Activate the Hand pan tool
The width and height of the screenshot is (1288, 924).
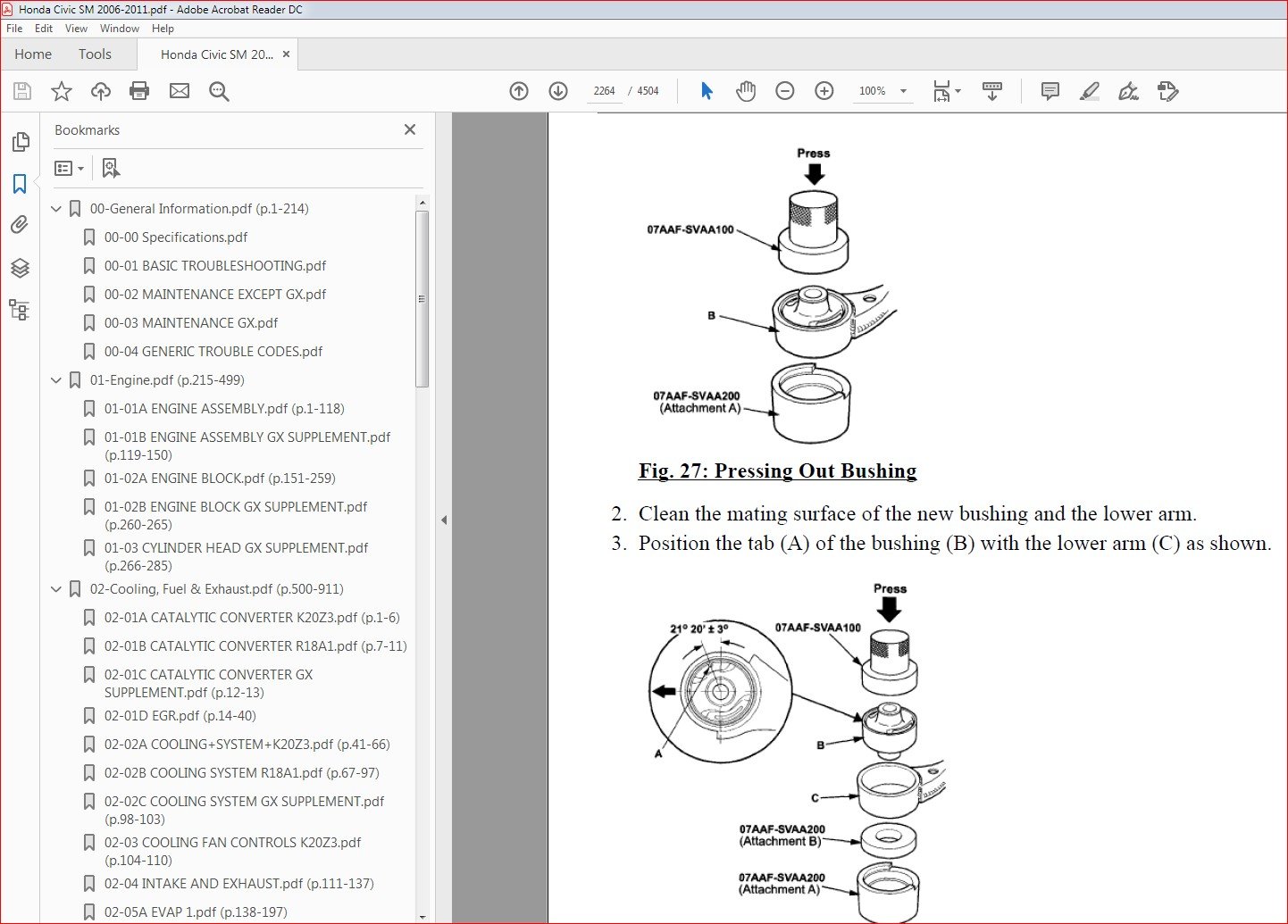pos(746,91)
